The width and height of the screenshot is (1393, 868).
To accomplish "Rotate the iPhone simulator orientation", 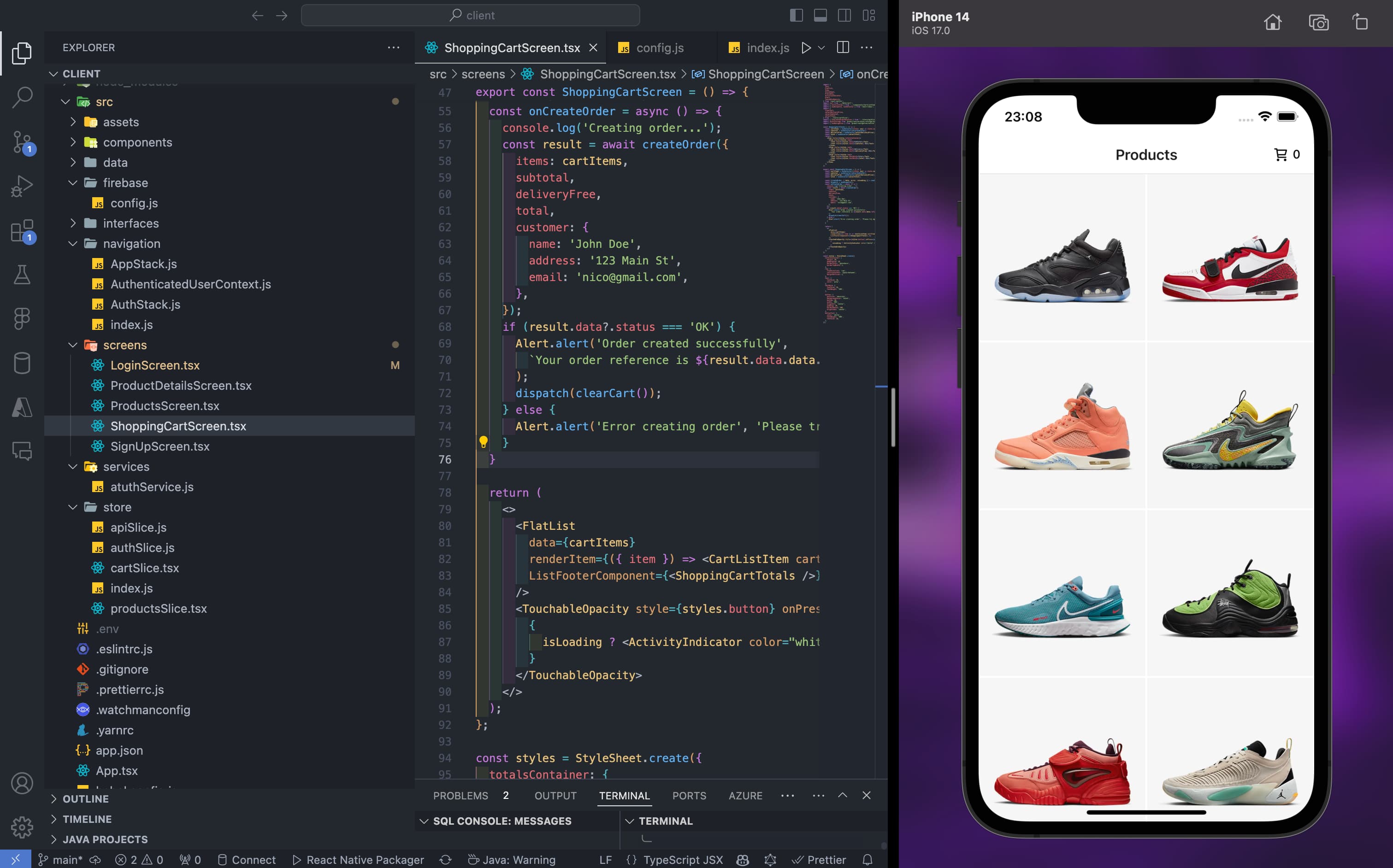I will [x=1360, y=22].
